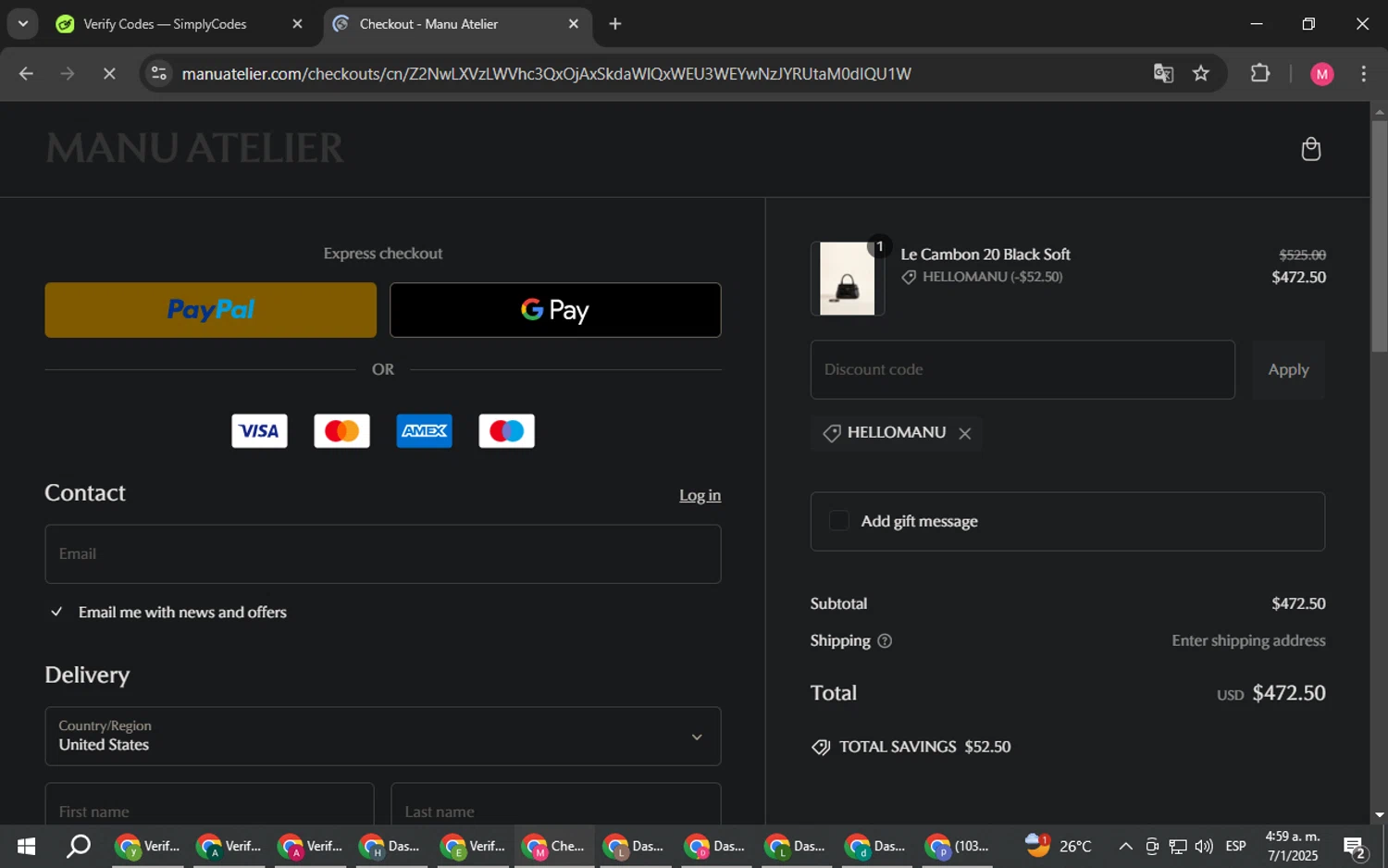The image size is (1388, 868).
Task: Click the TOTAL SAVINGS $52.50 line
Action: point(911,747)
